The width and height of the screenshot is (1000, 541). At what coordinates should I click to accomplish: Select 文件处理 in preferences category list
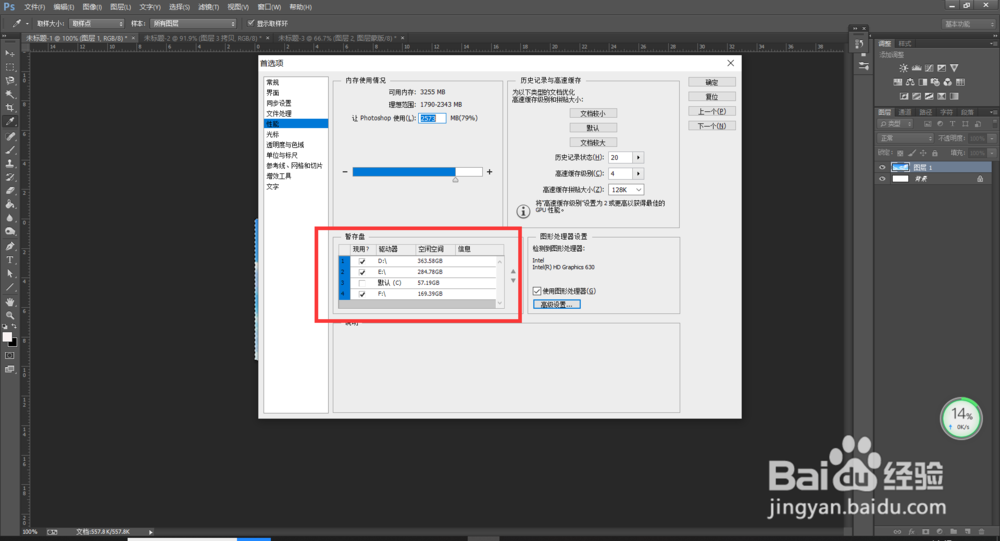click(279, 114)
